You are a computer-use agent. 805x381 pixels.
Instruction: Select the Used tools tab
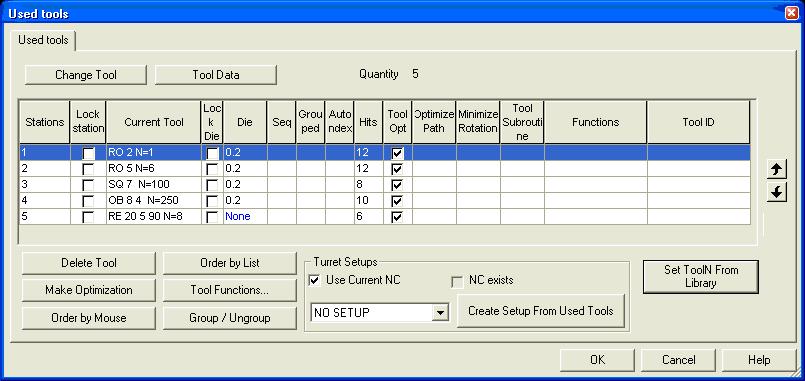44,40
